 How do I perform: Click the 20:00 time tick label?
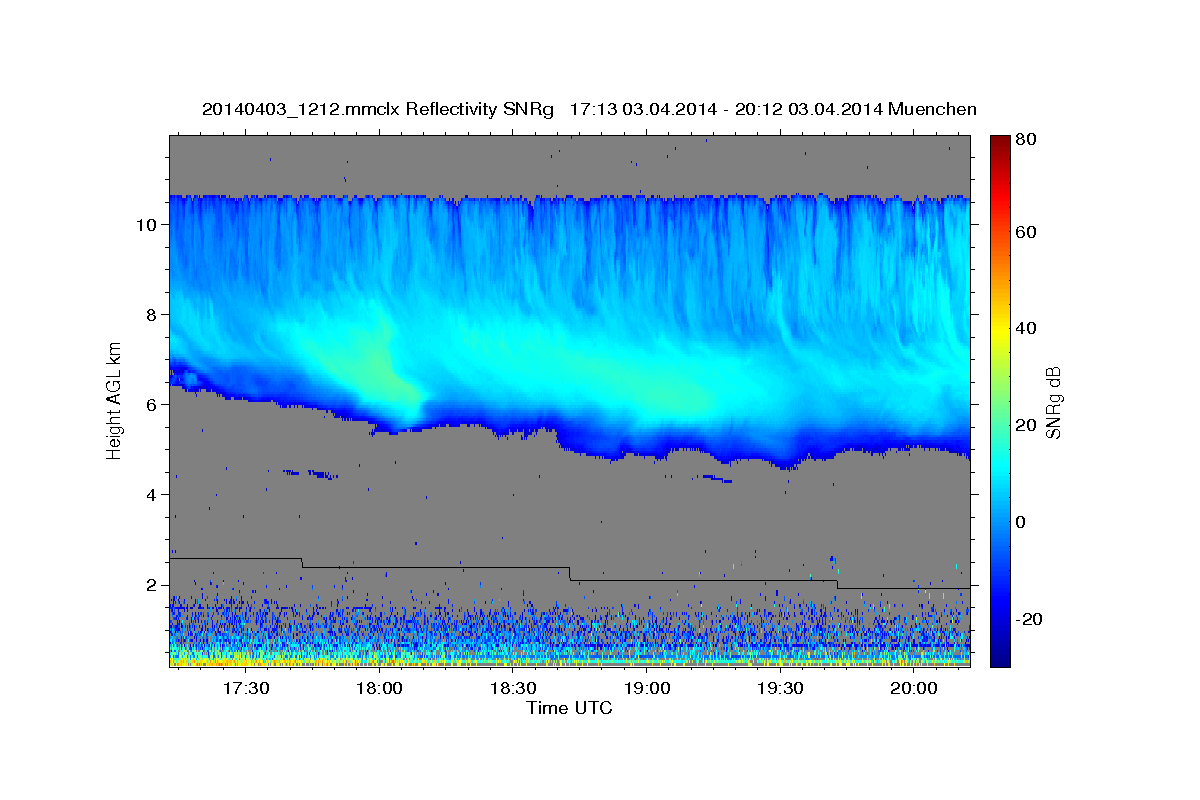pos(914,688)
